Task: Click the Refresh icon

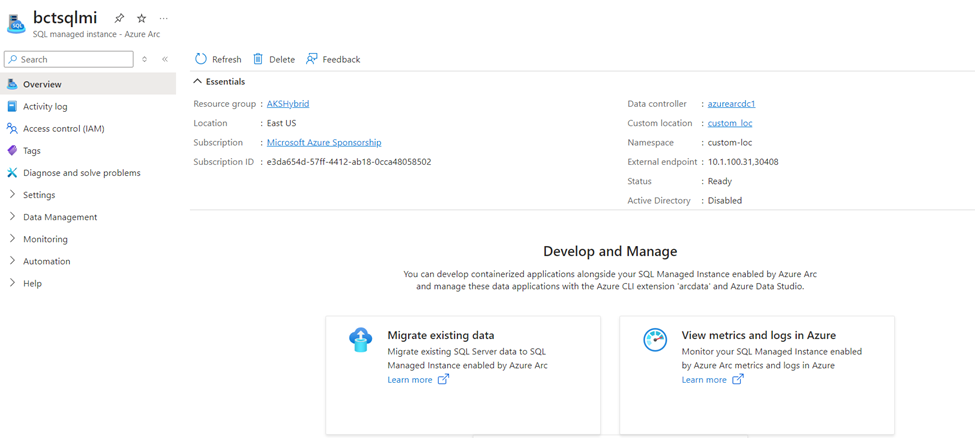Action: [x=201, y=59]
